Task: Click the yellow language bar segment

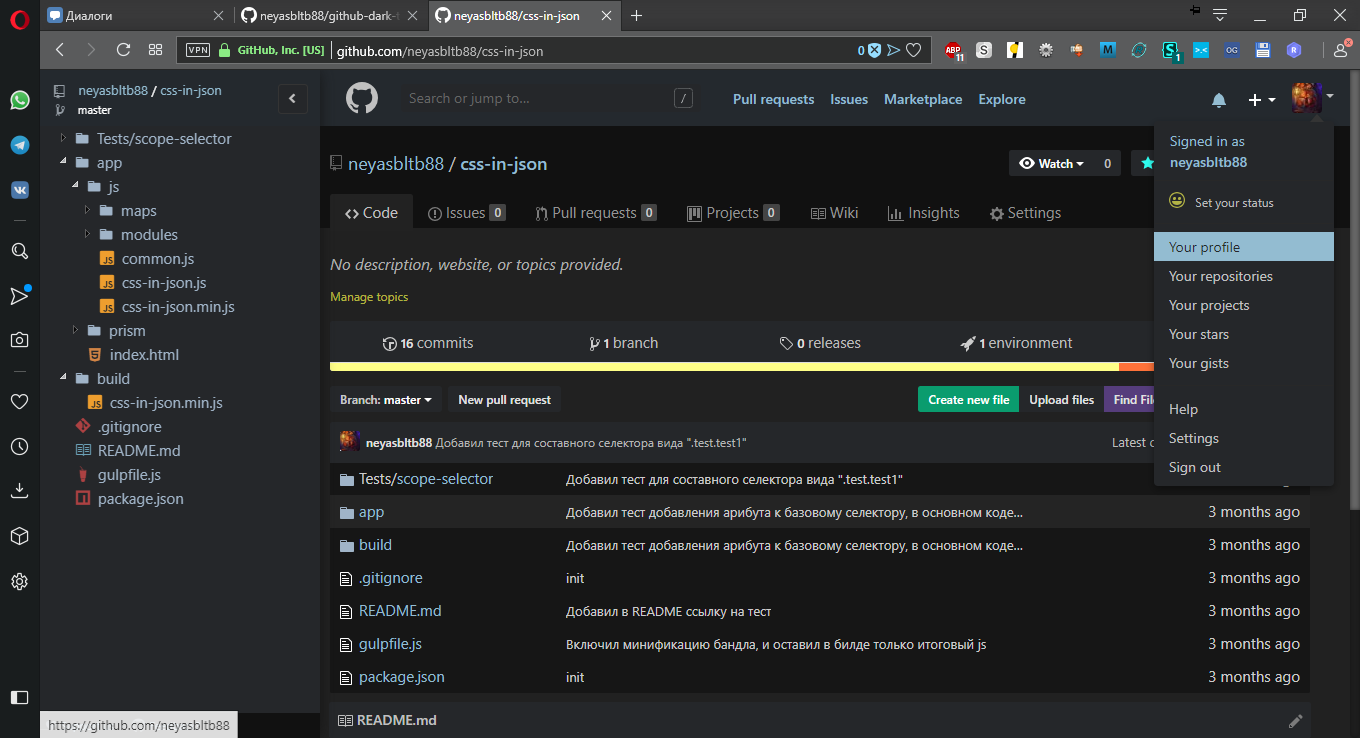Action: [724, 367]
